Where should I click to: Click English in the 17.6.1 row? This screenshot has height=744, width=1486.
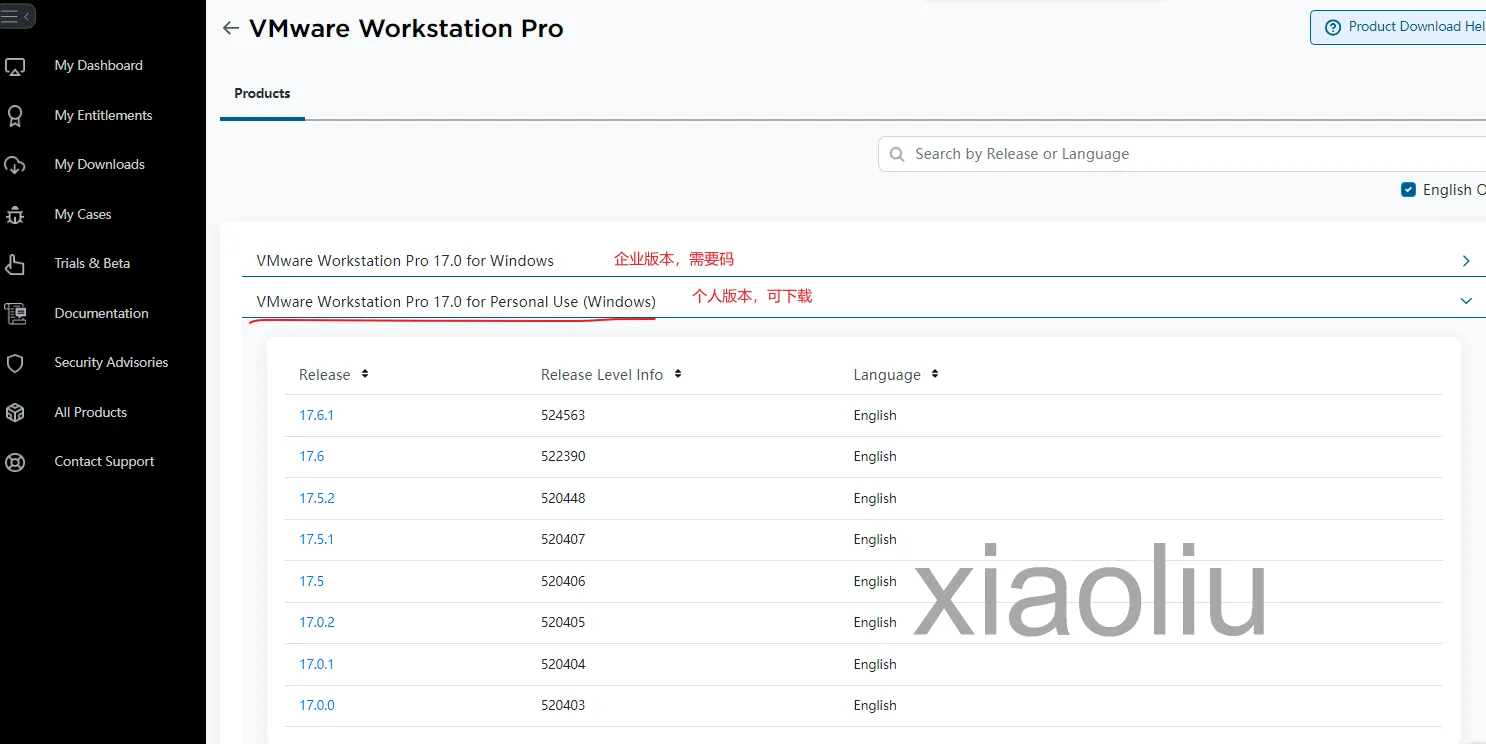pyautogui.click(x=875, y=416)
